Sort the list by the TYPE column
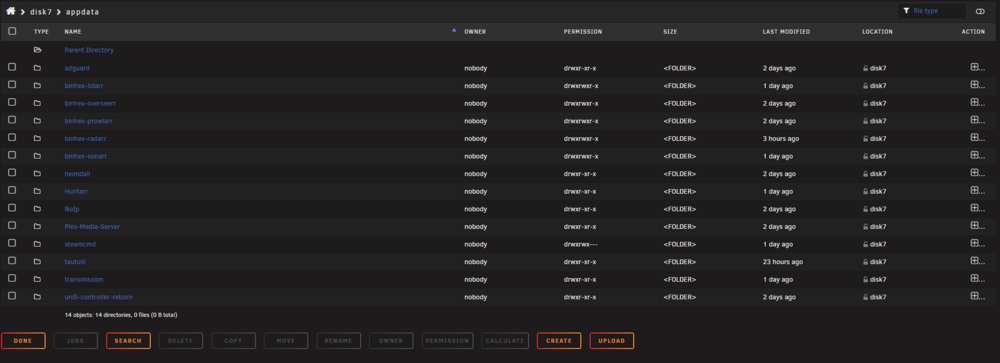Image resolution: width=1000 pixels, height=363 pixels. click(41, 31)
